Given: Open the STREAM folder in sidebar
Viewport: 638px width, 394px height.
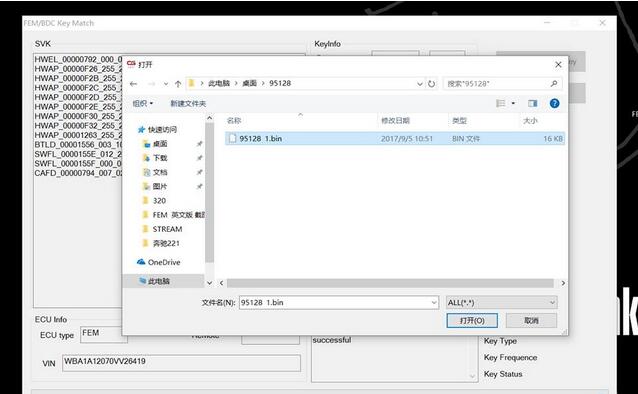Looking at the screenshot, I should point(162,229).
